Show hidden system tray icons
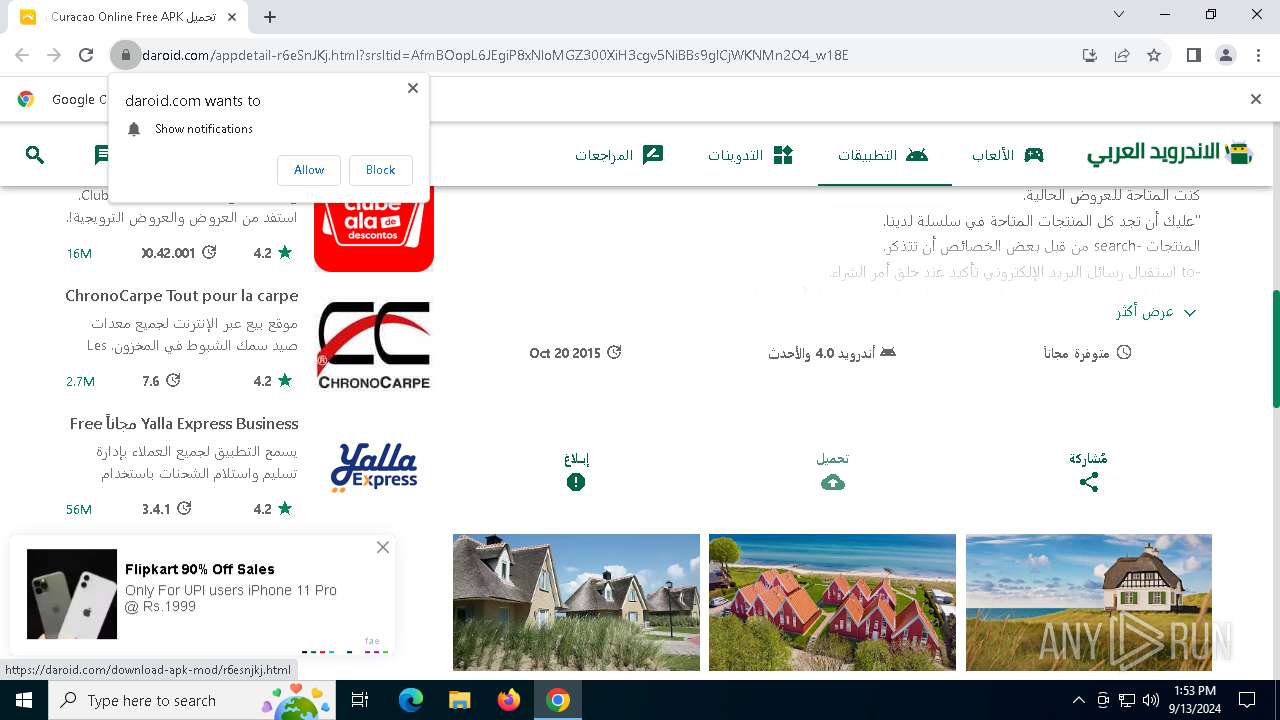Screen dimensions: 1280x720 tap(1078, 700)
